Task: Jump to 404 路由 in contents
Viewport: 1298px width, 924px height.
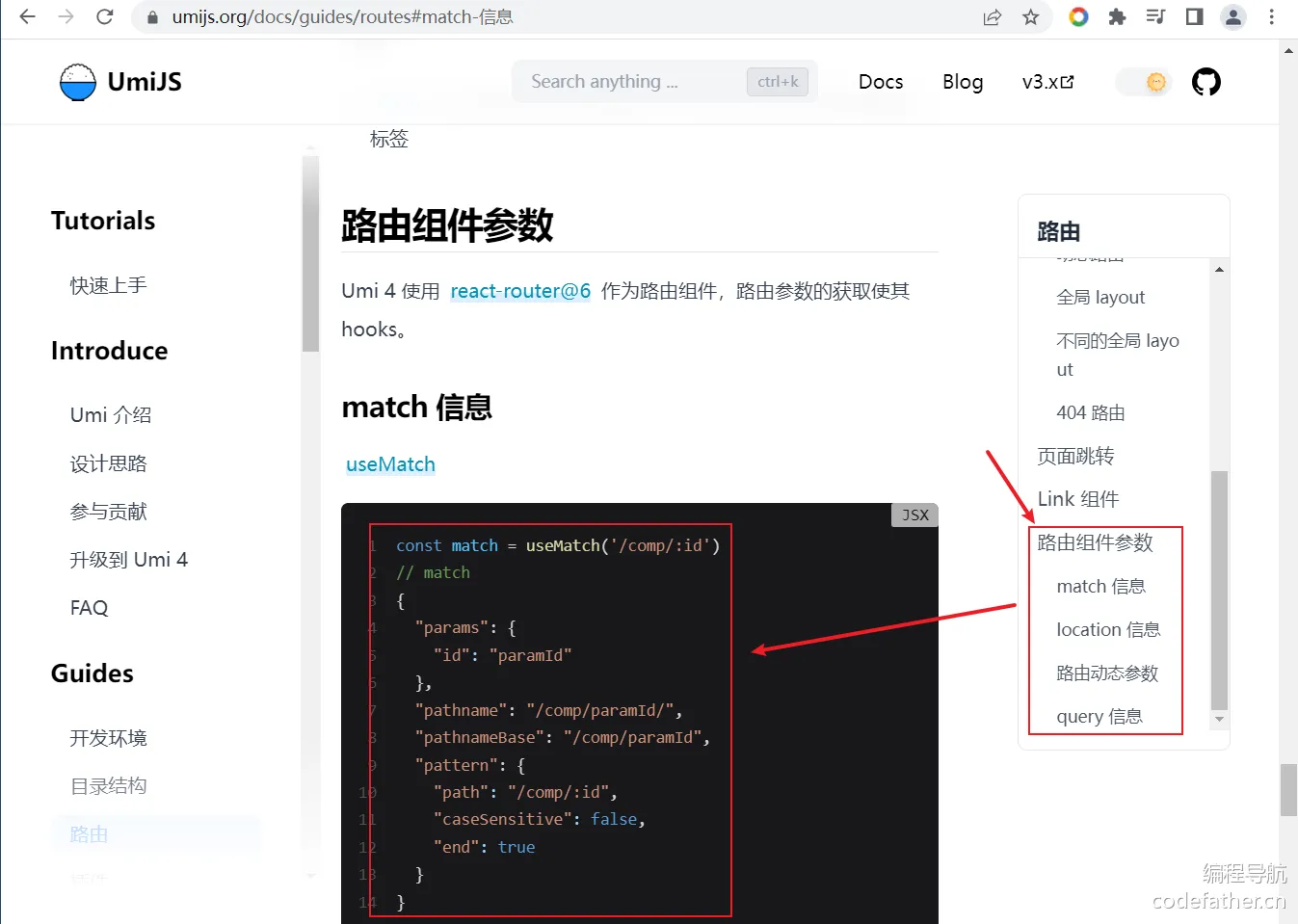Action: 1091,413
